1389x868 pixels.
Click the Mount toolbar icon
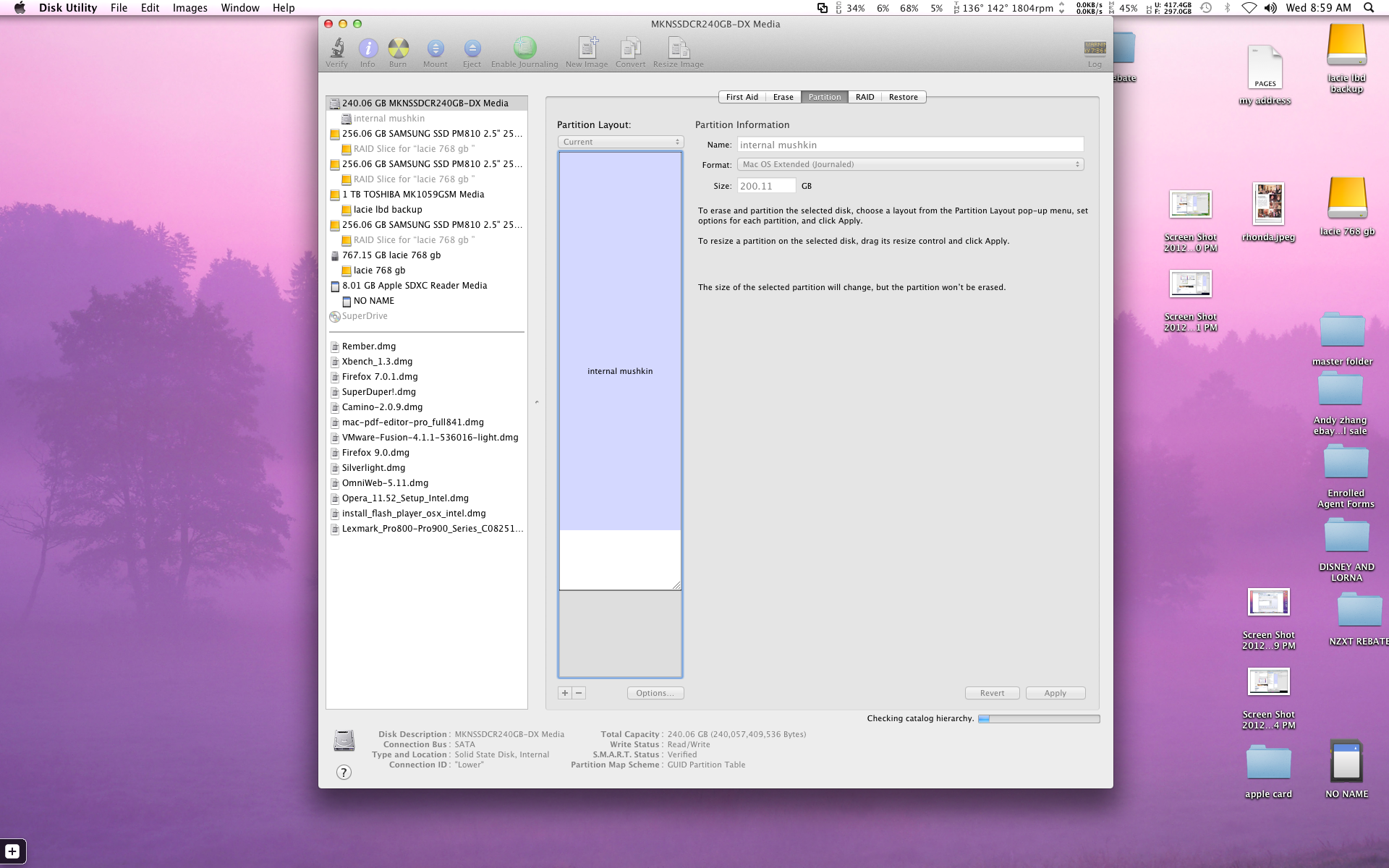point(435,48)
